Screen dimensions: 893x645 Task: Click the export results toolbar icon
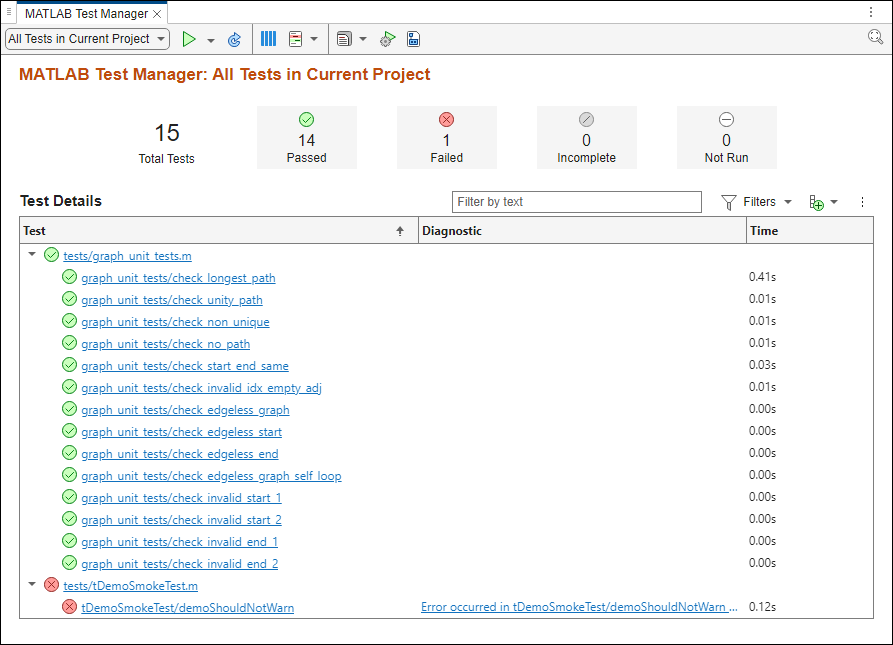coord(413,39)
